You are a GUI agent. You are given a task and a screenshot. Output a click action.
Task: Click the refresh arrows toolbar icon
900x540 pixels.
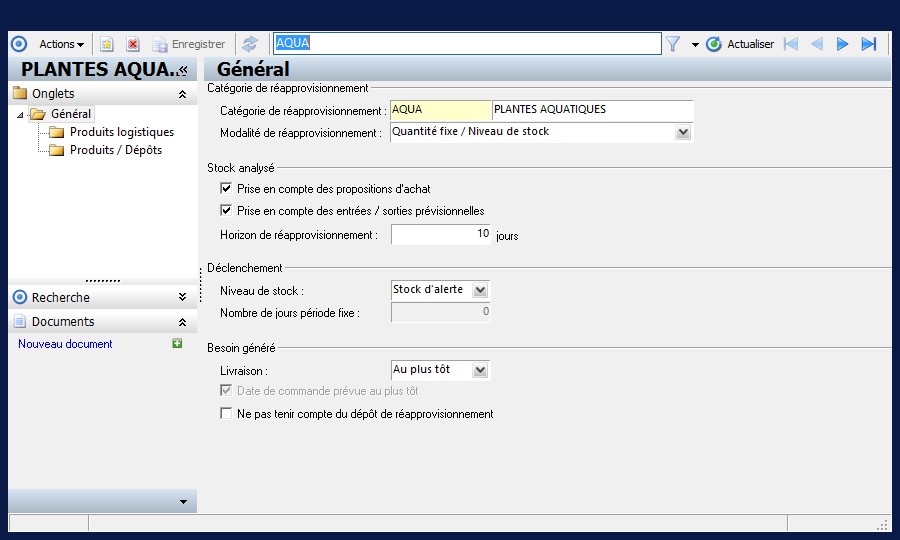coord(250,44)
